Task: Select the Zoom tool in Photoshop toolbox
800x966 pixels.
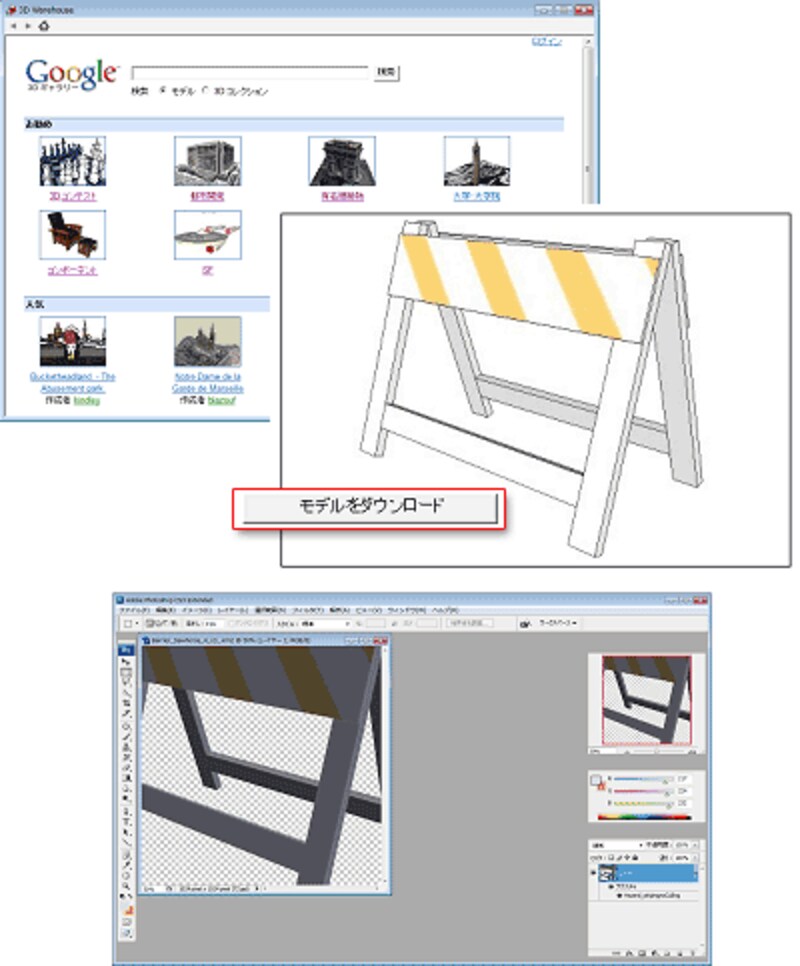Action: coord(126,886)
